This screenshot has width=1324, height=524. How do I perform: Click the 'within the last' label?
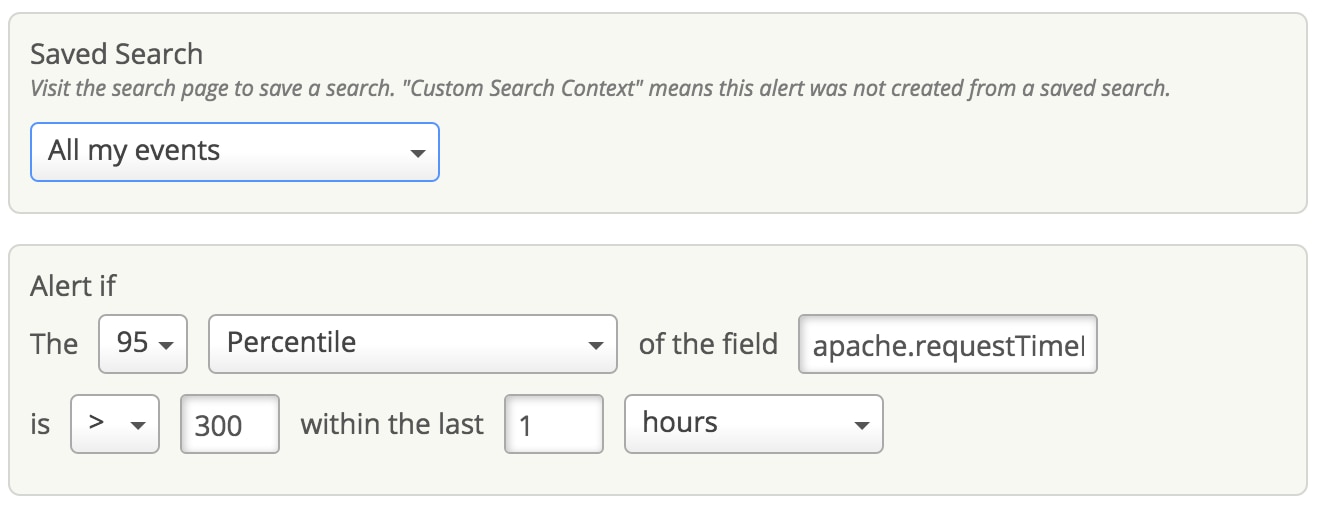pyautogui.click(x=392, y=424)
